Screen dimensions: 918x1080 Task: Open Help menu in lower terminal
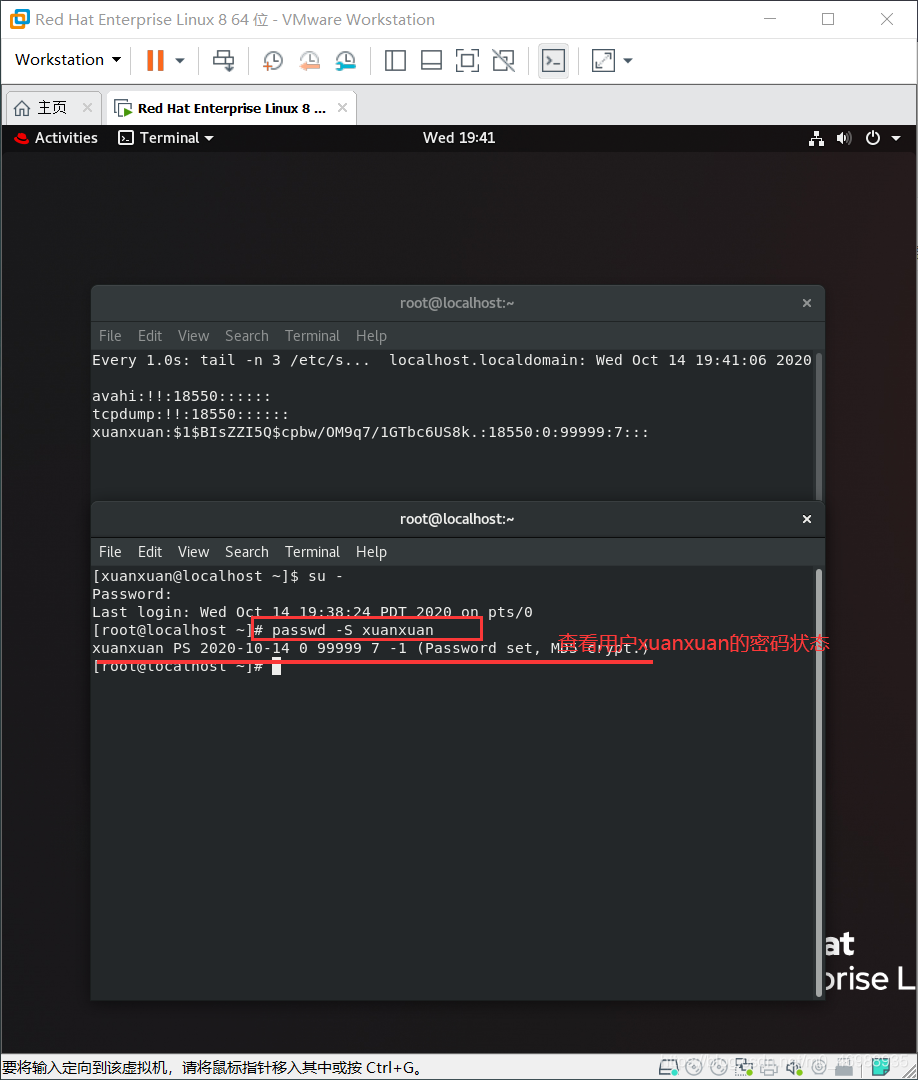click(x=371, y=552)
